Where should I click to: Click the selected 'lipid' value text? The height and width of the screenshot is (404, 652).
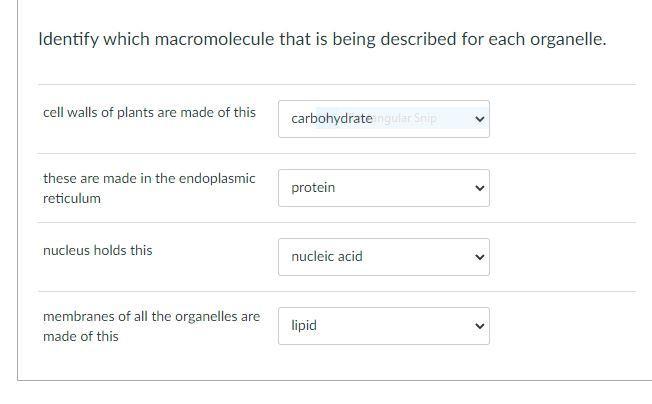click(x=304, y=326)
